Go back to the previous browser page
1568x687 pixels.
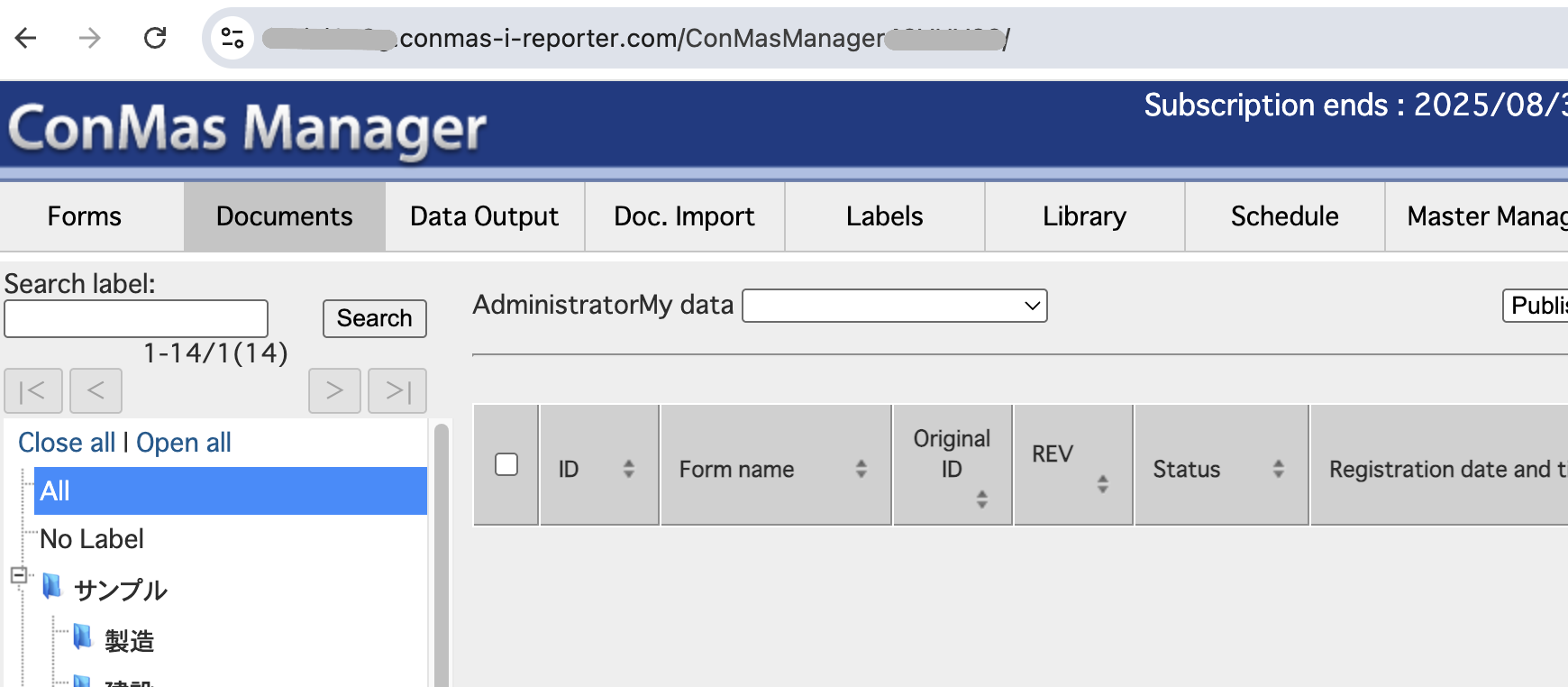coord(26,38)
